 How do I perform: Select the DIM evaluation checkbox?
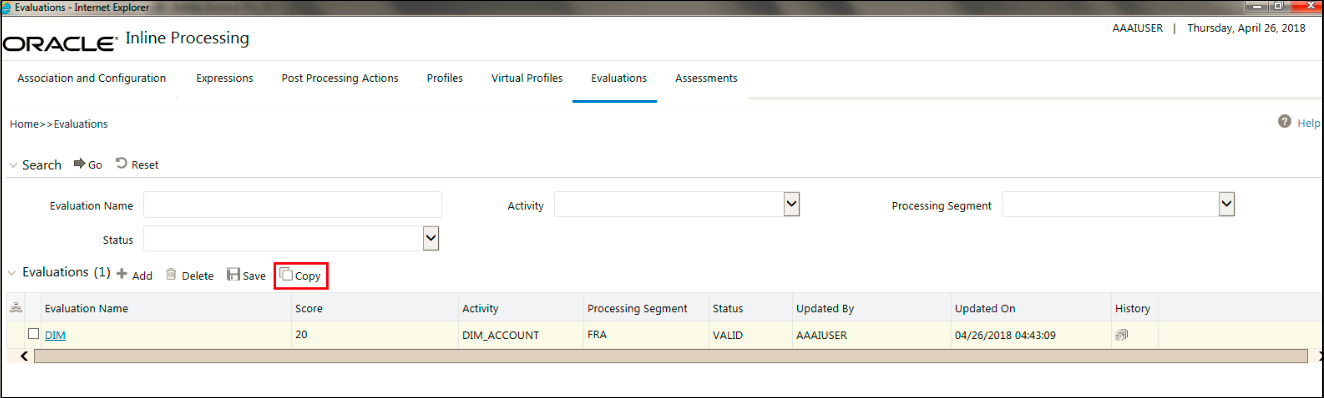click(34, 334)
